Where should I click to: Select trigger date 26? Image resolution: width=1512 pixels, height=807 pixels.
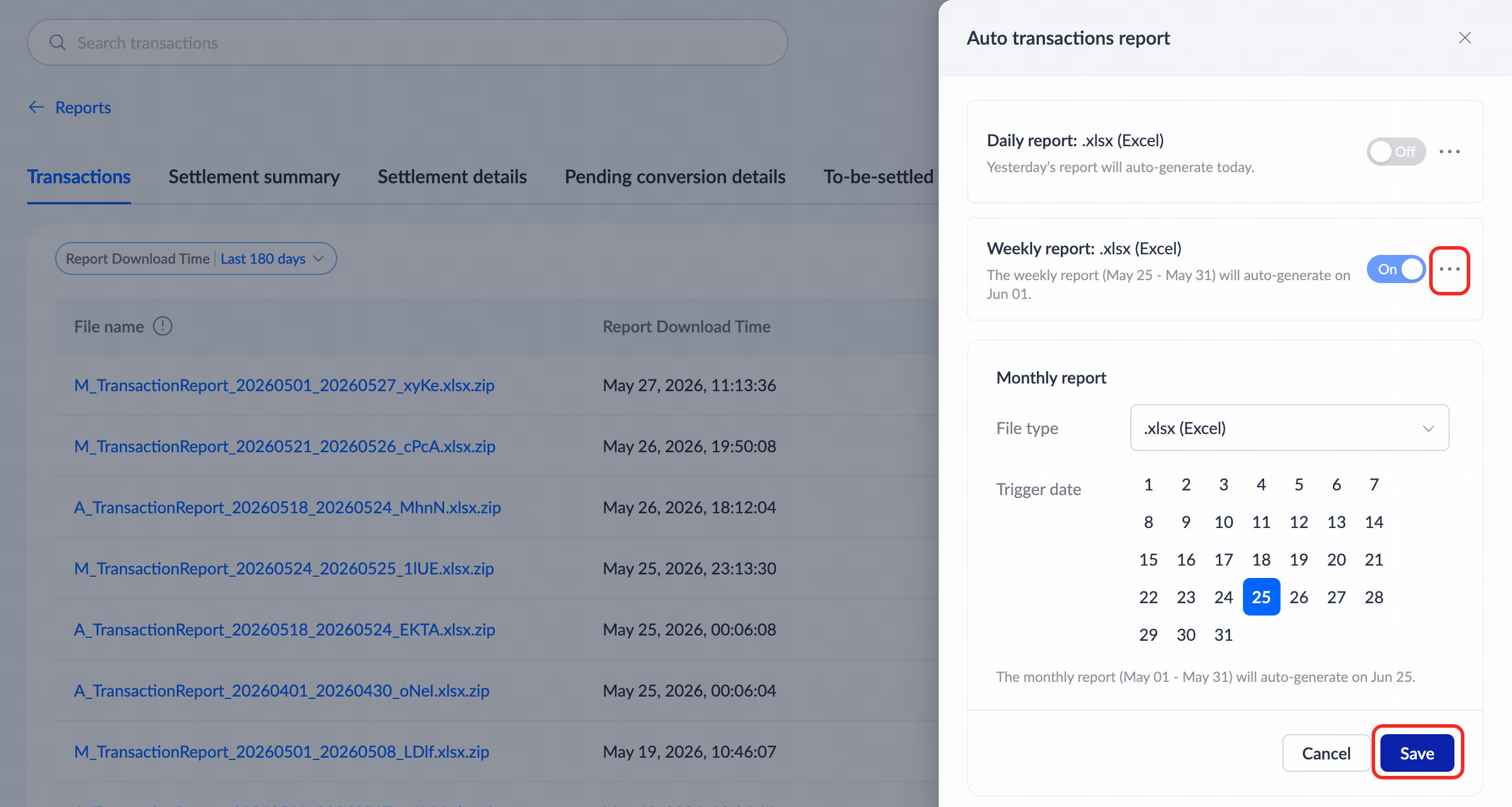pos(1298,597)
